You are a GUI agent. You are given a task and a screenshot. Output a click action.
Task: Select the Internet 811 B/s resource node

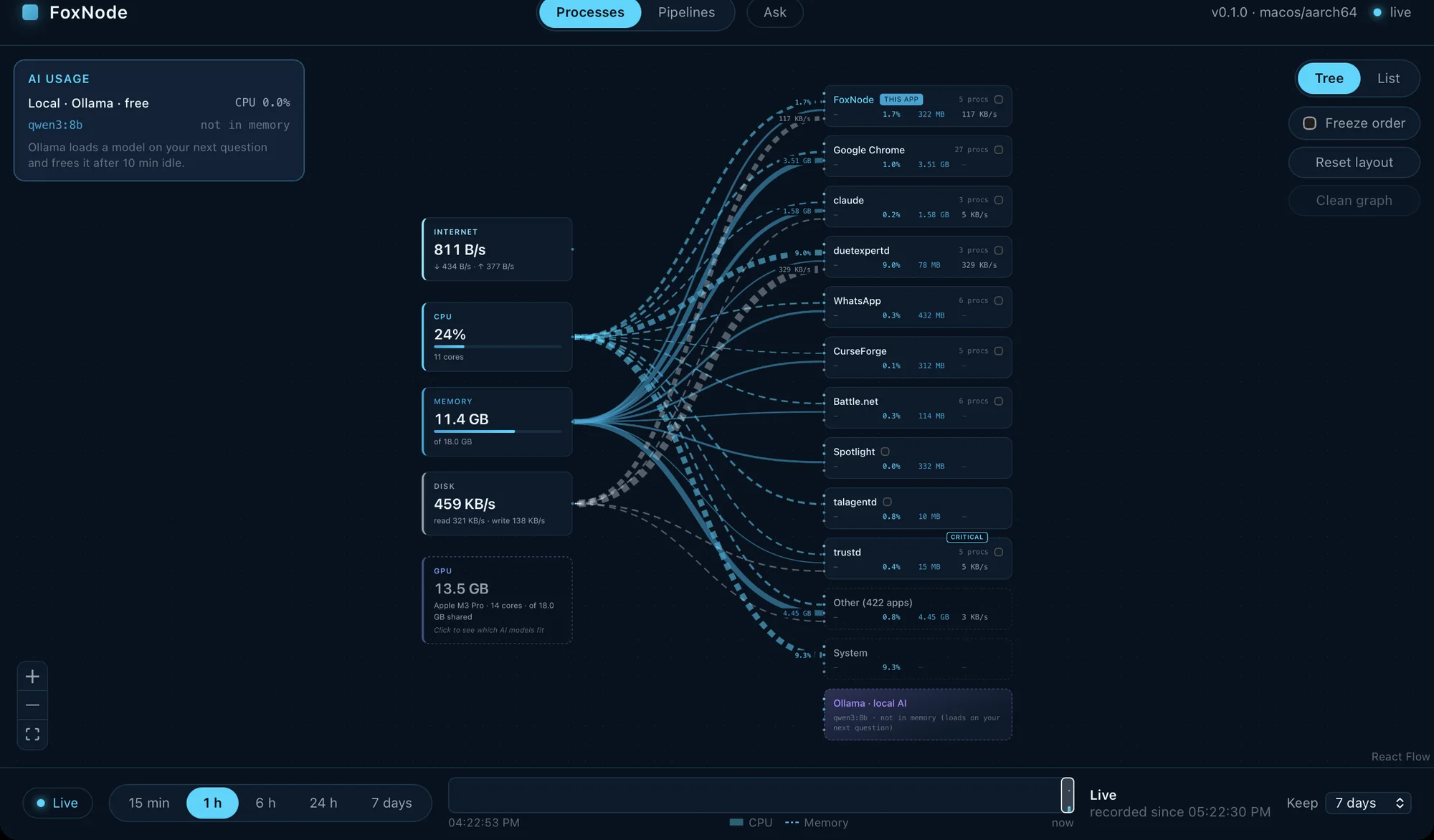click(497, 249)
